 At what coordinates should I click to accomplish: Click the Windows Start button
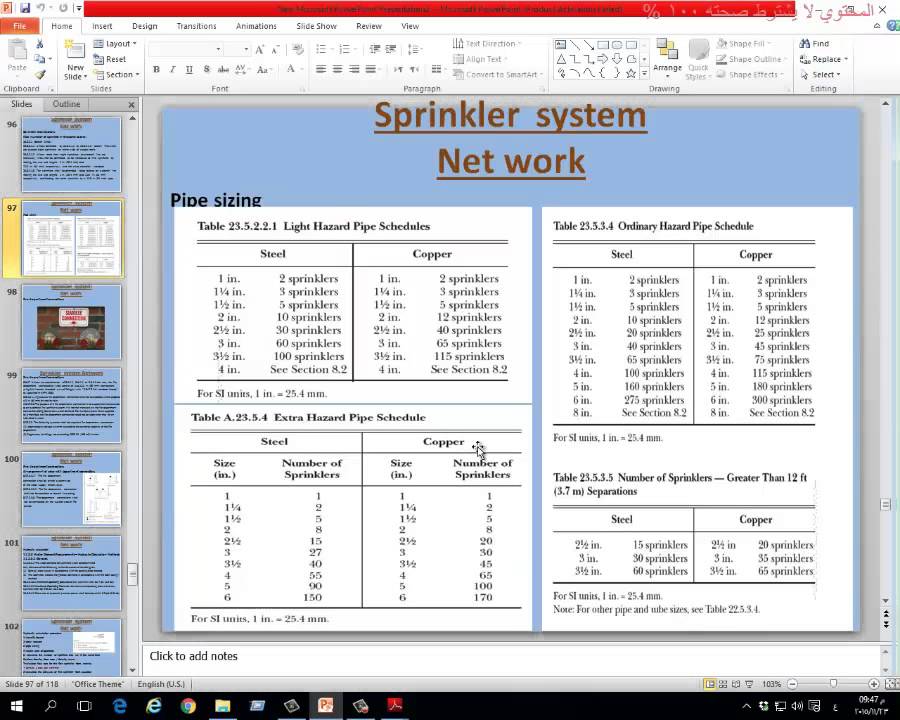16,706
